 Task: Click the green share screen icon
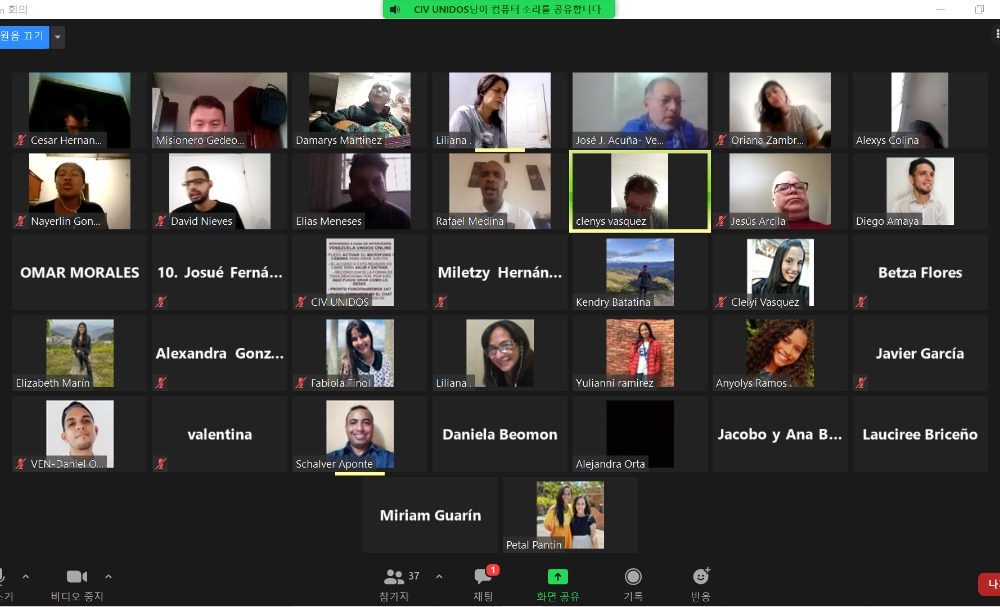point(557,577)
